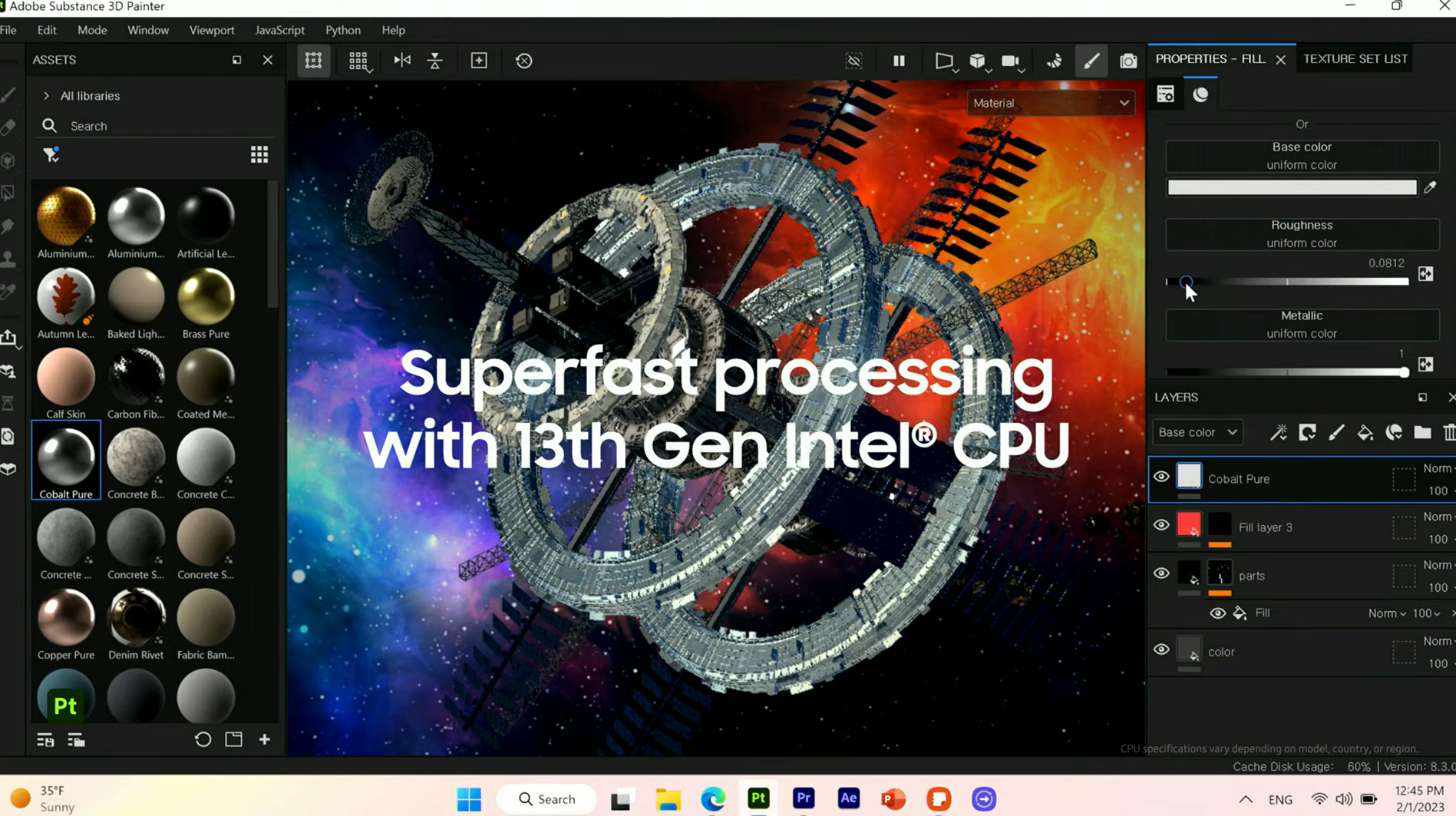Toggle visibility of the color layer
Screen dimensions: 1456x816
[1161, 650]
